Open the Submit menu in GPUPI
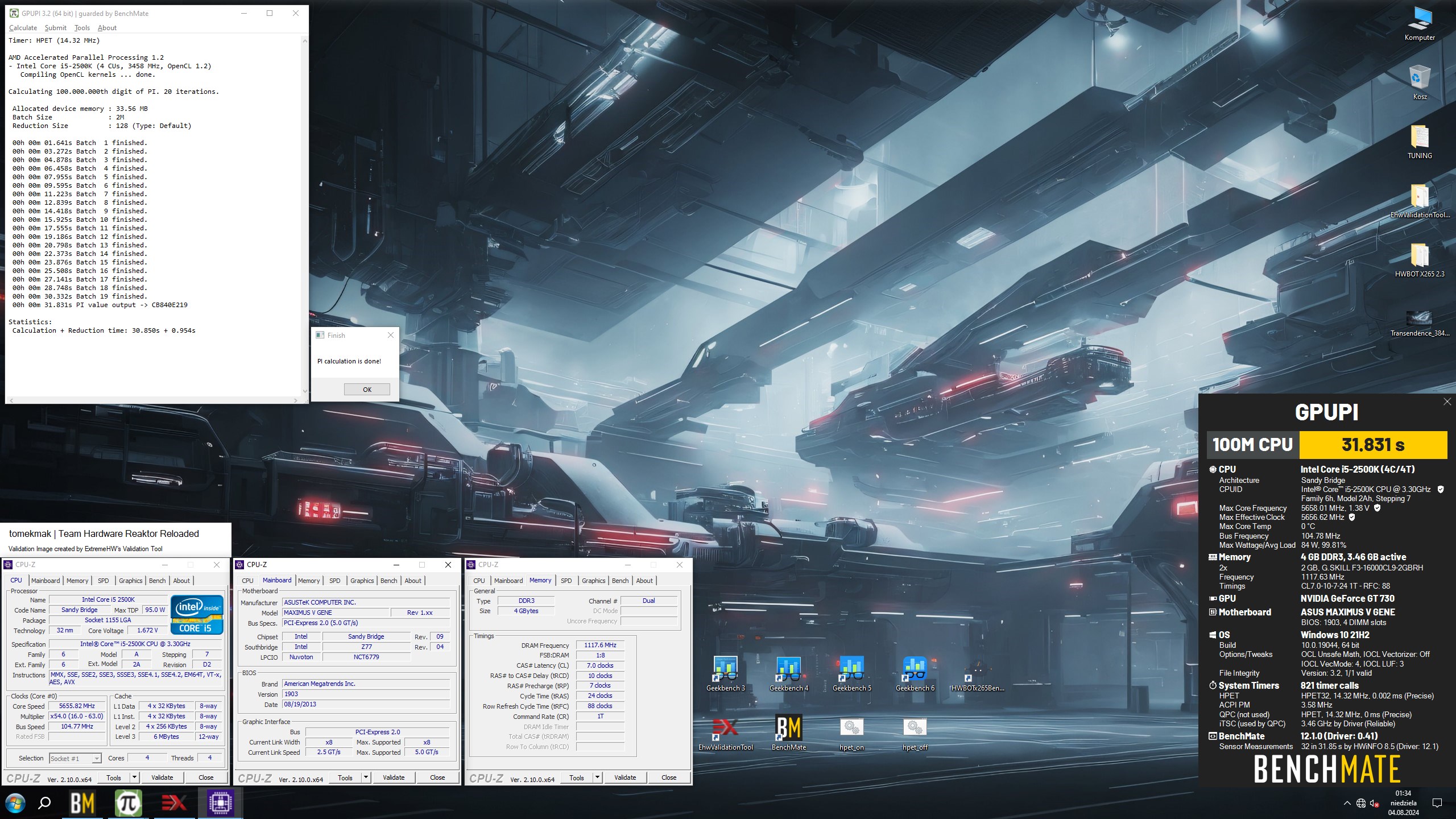The image size is (1456, 819). pos(55,27)
